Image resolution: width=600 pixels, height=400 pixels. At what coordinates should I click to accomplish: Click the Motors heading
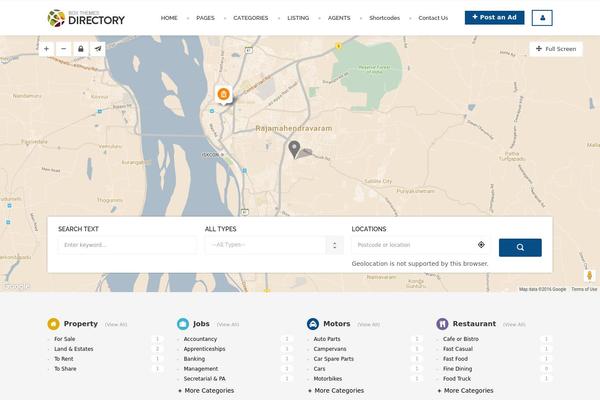(x=337, y=323)
